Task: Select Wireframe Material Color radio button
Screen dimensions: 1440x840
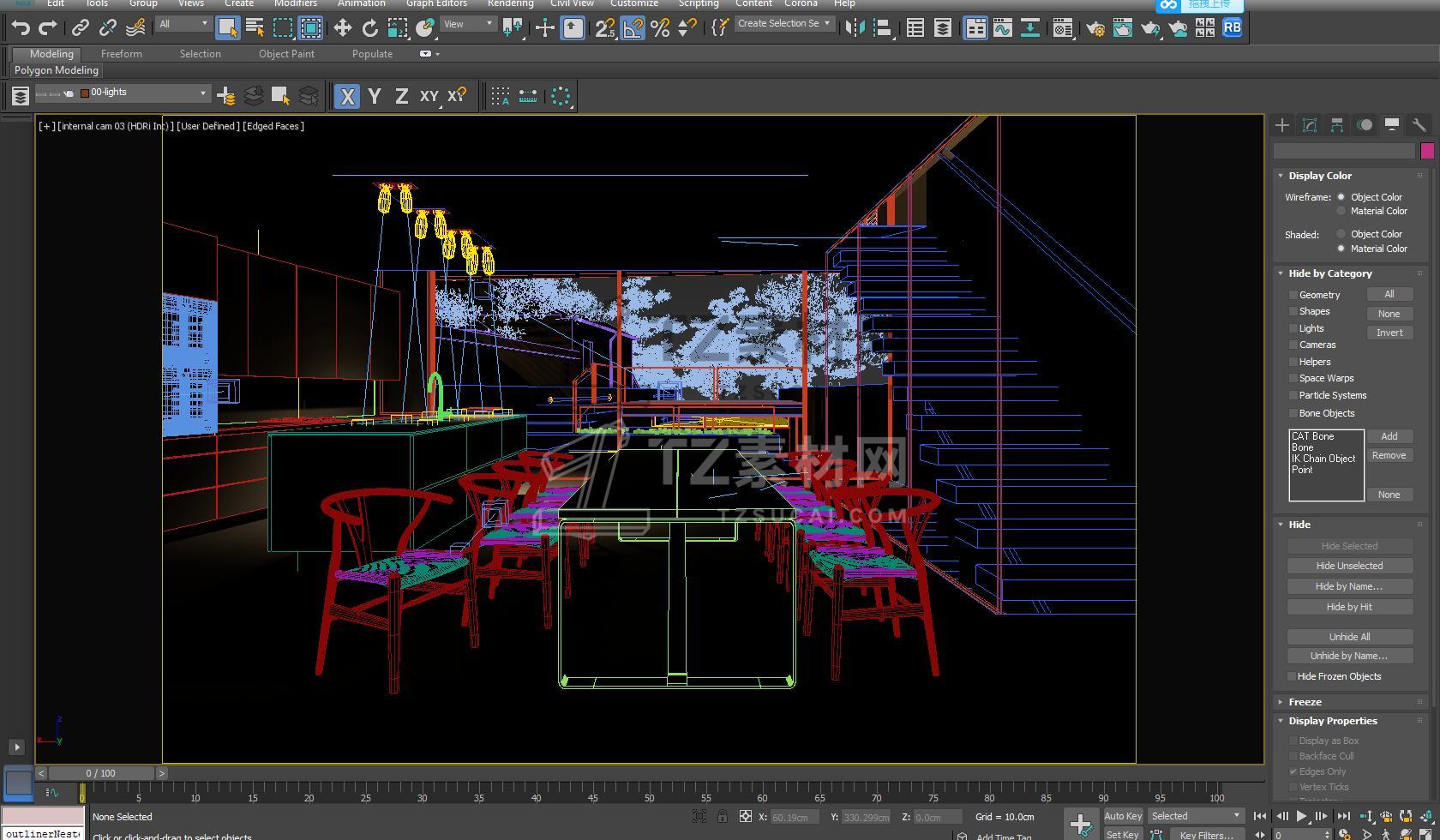Action: click(x=1341, y=211)
